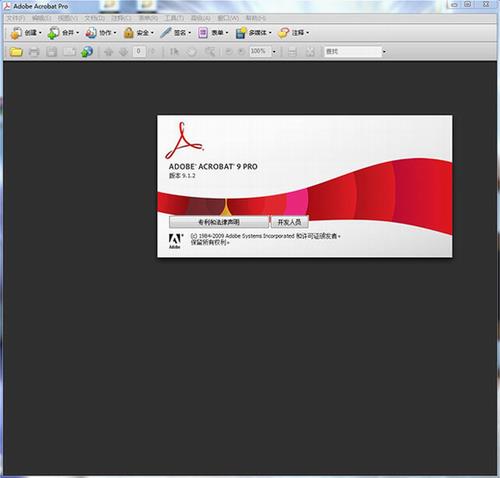Open the 帮助(H) Help menu

tap(256, 18)
